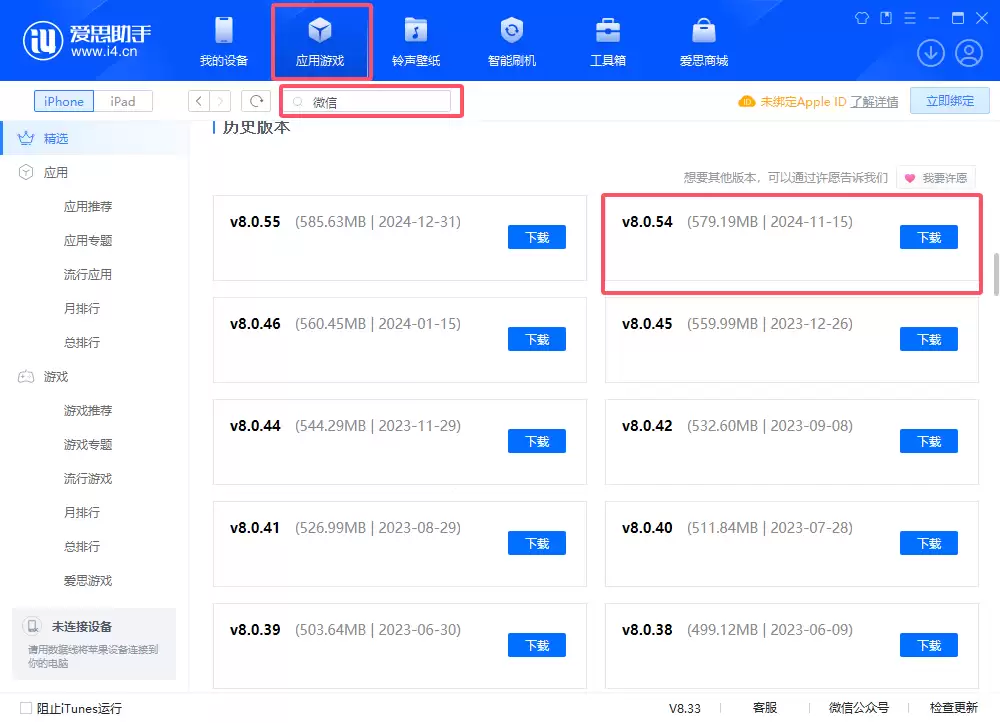Viewport: 1000px width, 723px height.
Task: Click the 微信 search input field
Action: click(x=370, y=101)
